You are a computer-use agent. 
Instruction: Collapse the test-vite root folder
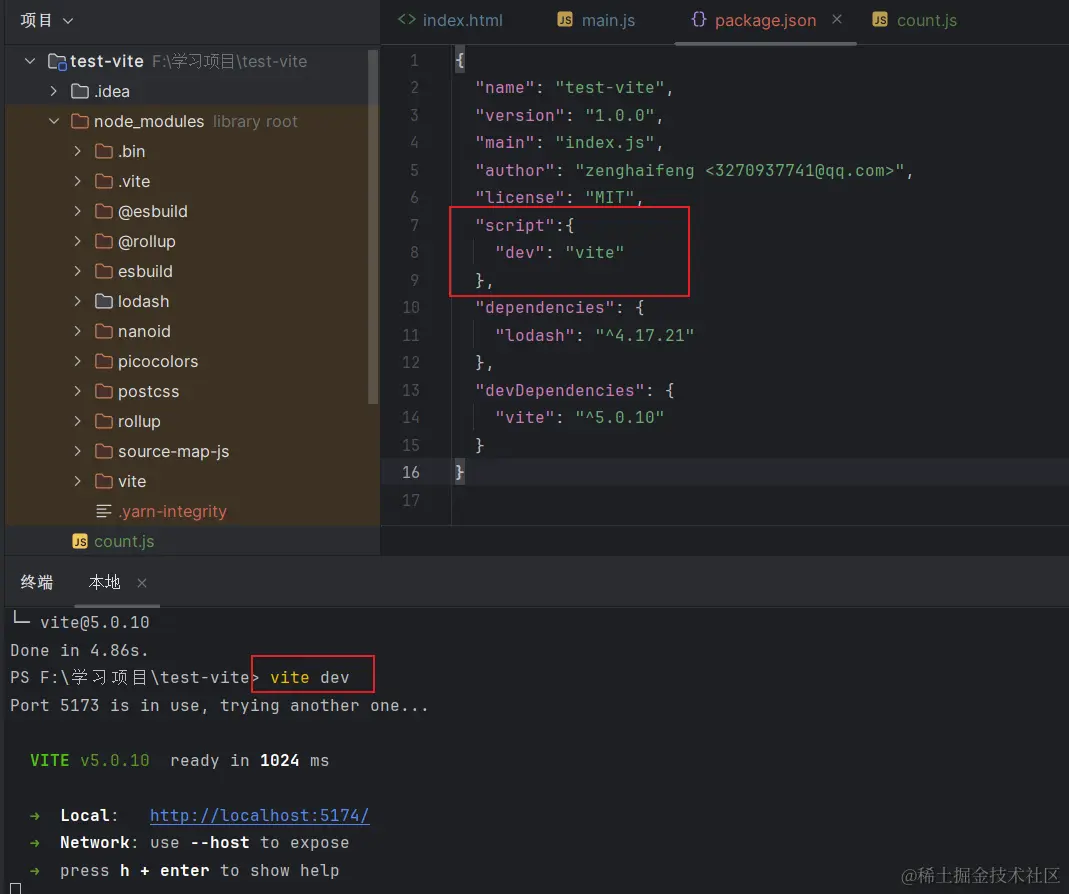coord(30,61)
